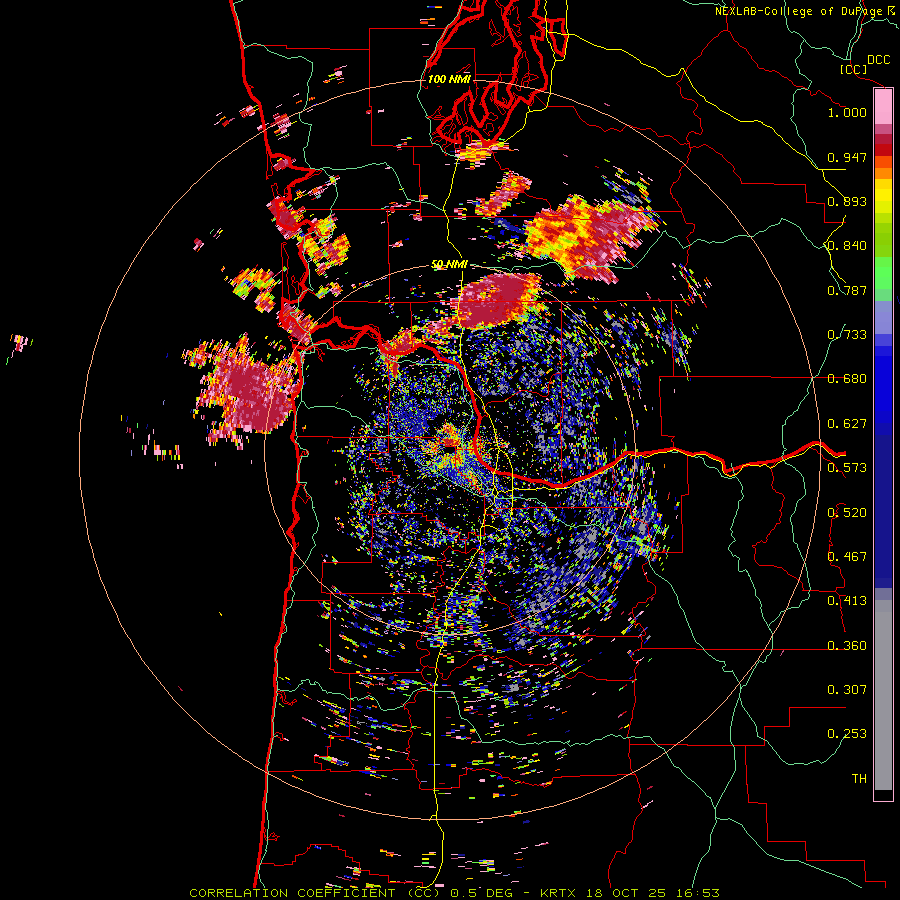Click the yellow segment of the color bar
The width and height of the screenshot is (900, 900).
(883, 197)
